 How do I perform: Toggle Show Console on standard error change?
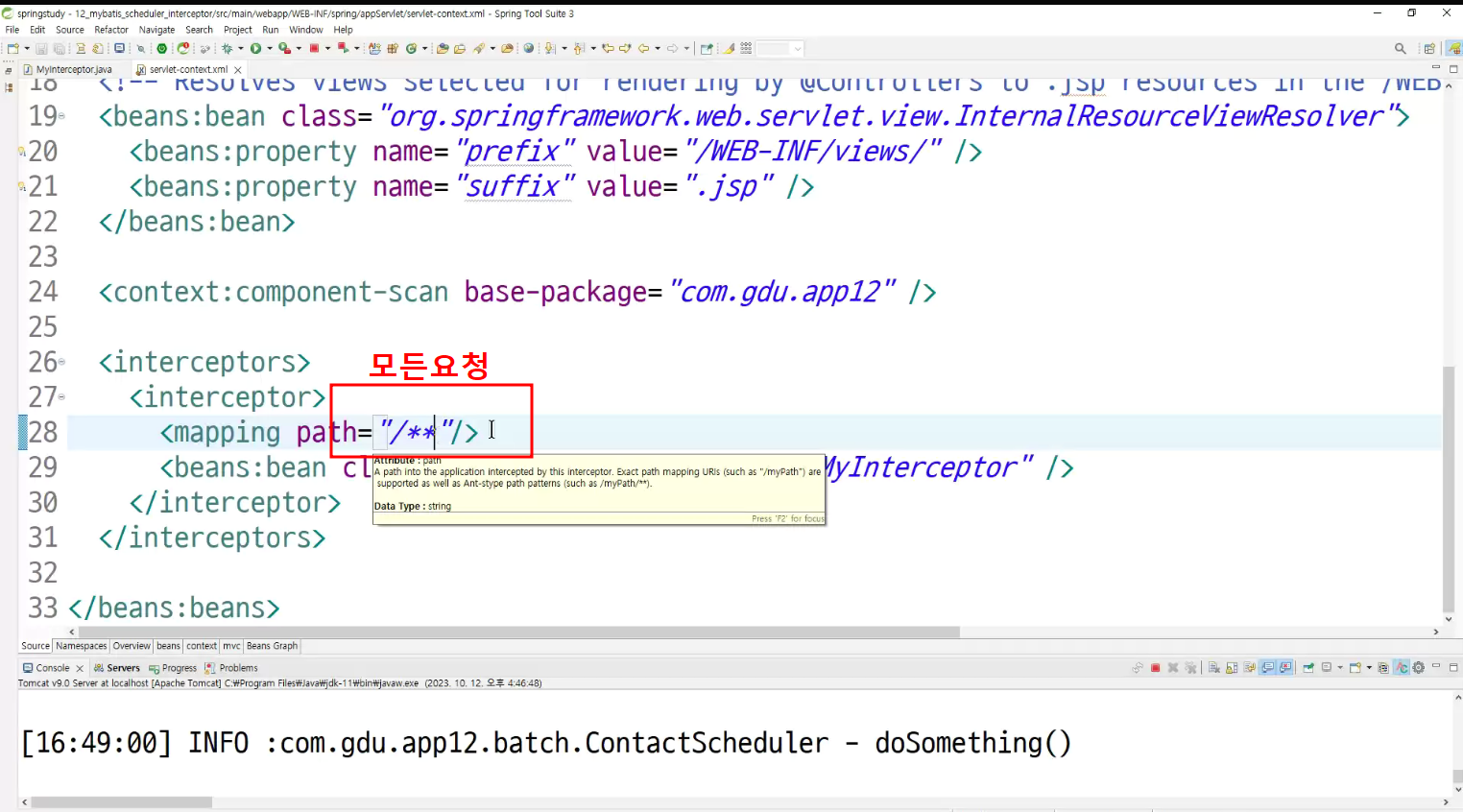click(1285, 668)
